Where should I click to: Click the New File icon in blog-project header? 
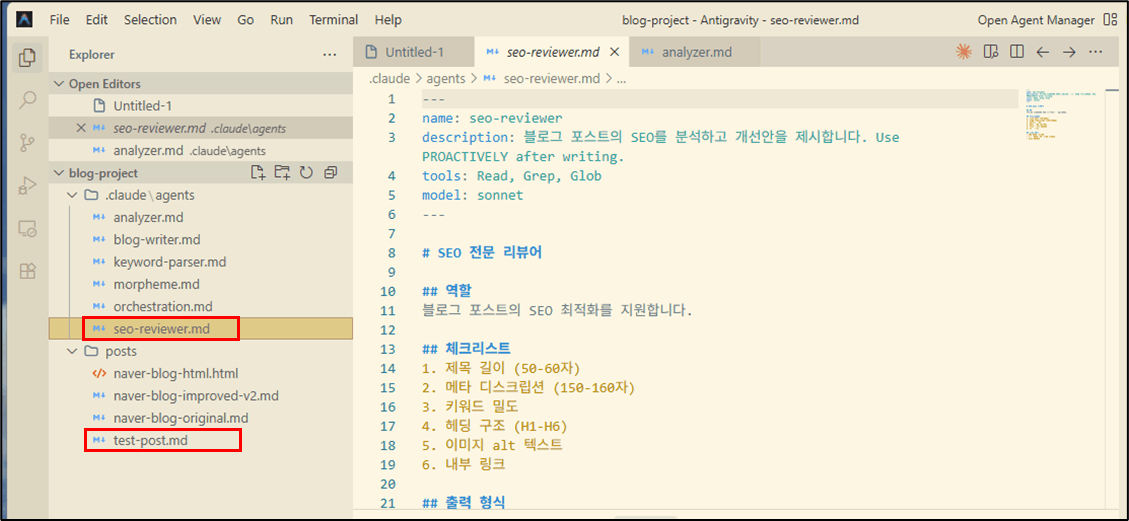[x=259, y=173]
